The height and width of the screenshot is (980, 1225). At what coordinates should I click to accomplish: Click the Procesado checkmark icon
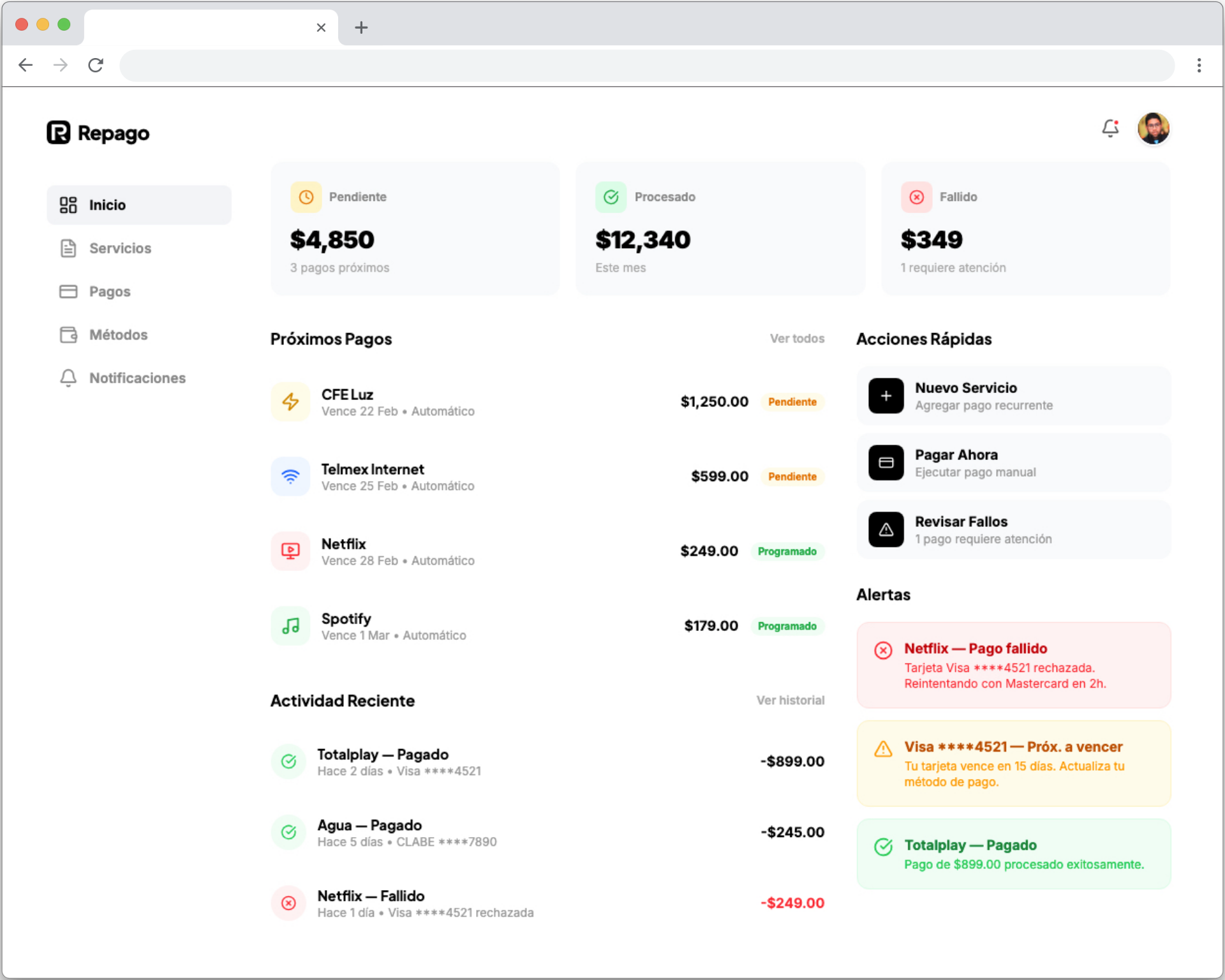[x=611, y=197]
